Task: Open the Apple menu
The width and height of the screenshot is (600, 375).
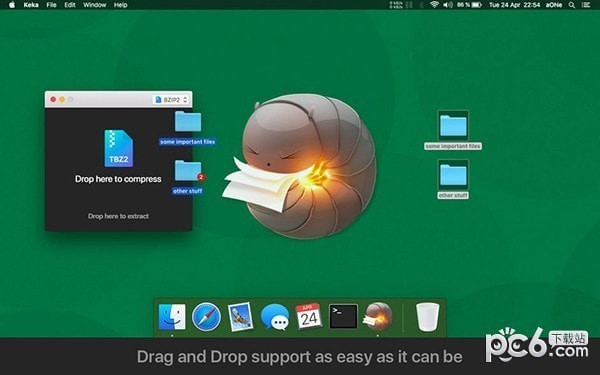Action: (x=12, y=5)
